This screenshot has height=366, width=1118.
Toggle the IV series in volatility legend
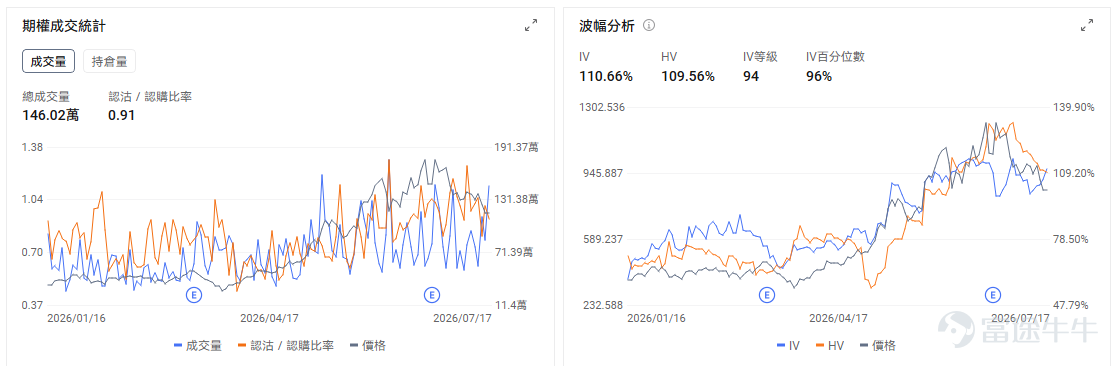pyautogui.click(x=788, y=346)
